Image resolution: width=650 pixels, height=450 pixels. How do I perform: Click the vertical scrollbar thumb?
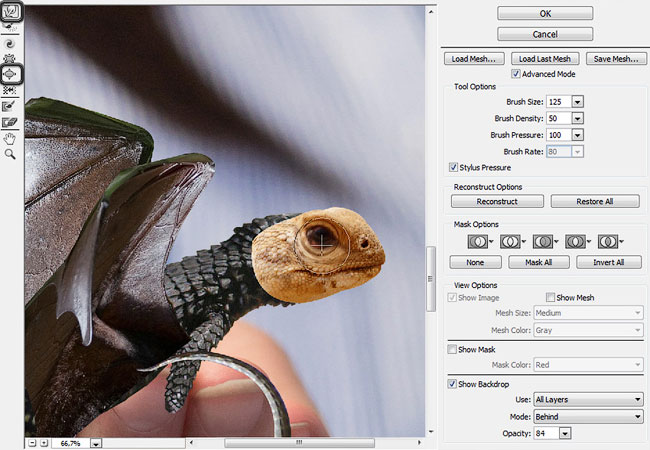tap(431, 278)
